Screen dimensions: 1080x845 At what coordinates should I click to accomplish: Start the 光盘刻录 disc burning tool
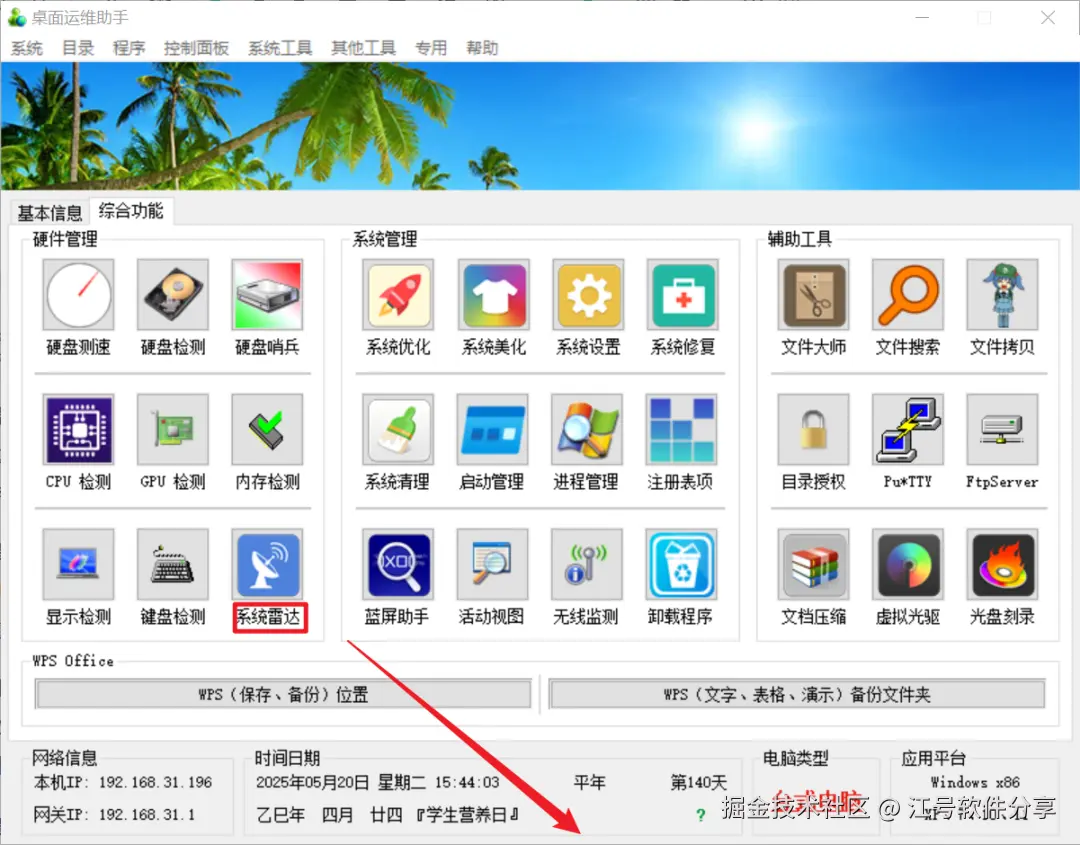1002,563
